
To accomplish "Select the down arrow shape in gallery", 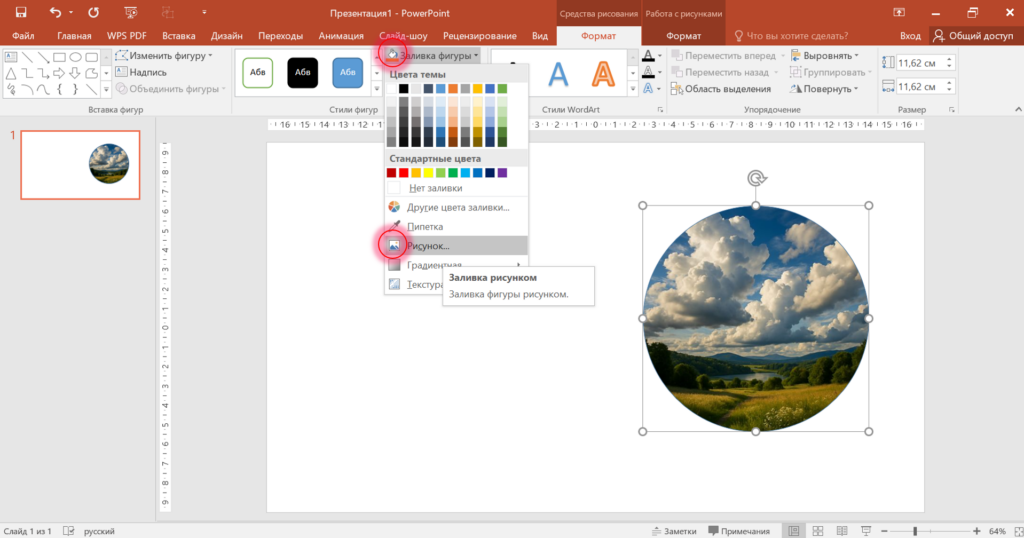I will coord(76,73).
